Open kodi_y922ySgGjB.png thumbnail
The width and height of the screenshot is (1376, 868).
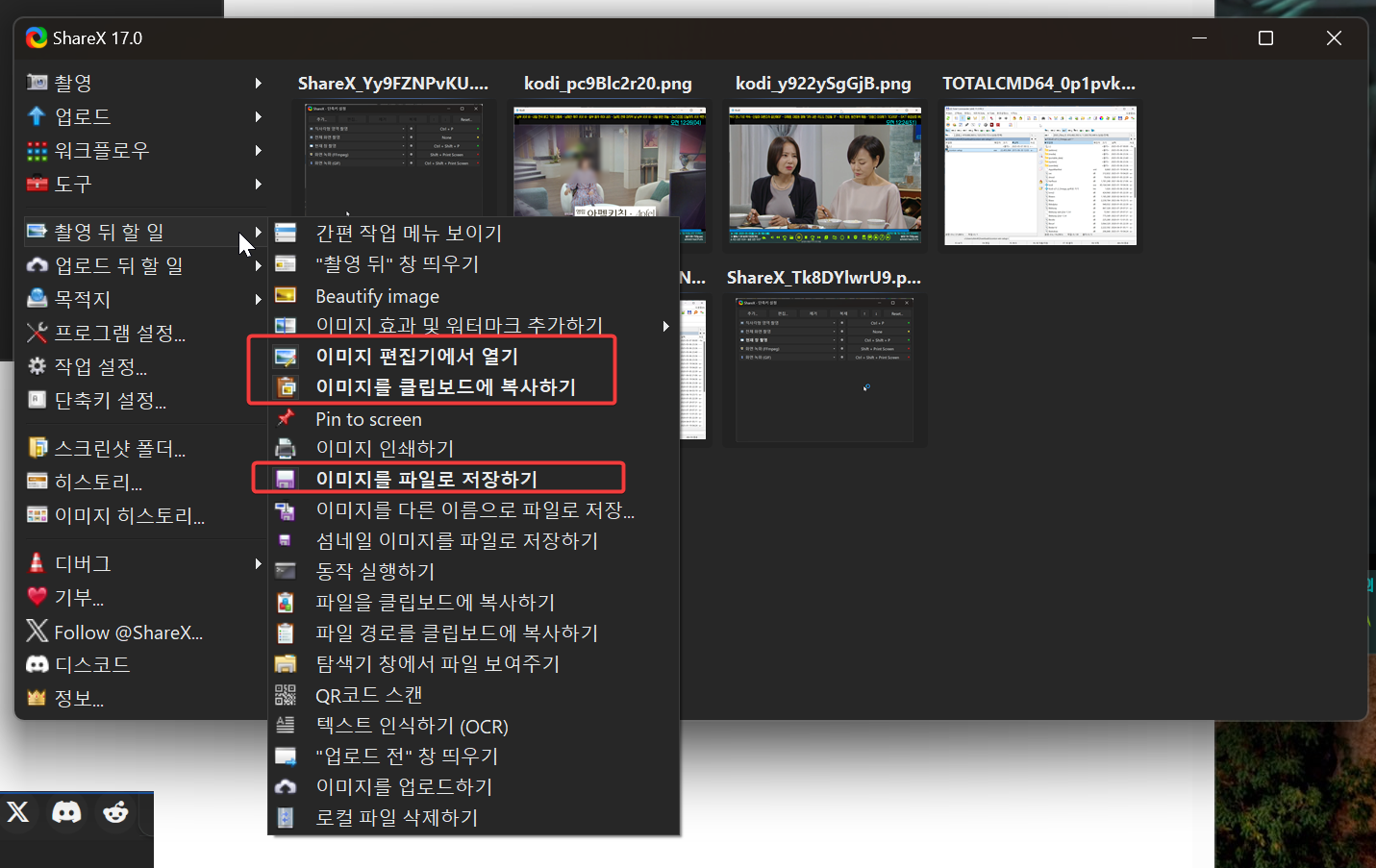point(825,175)
